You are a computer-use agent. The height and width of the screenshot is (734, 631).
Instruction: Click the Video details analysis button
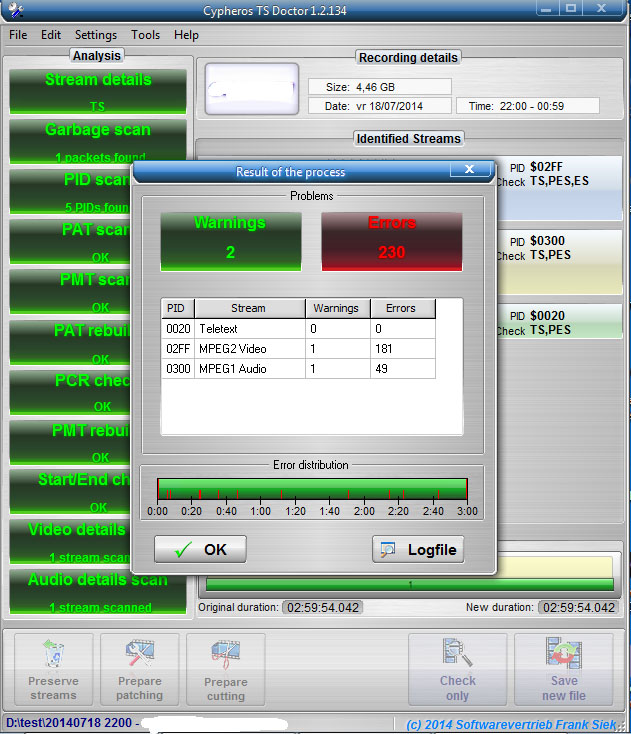click(x=70, y=542)
